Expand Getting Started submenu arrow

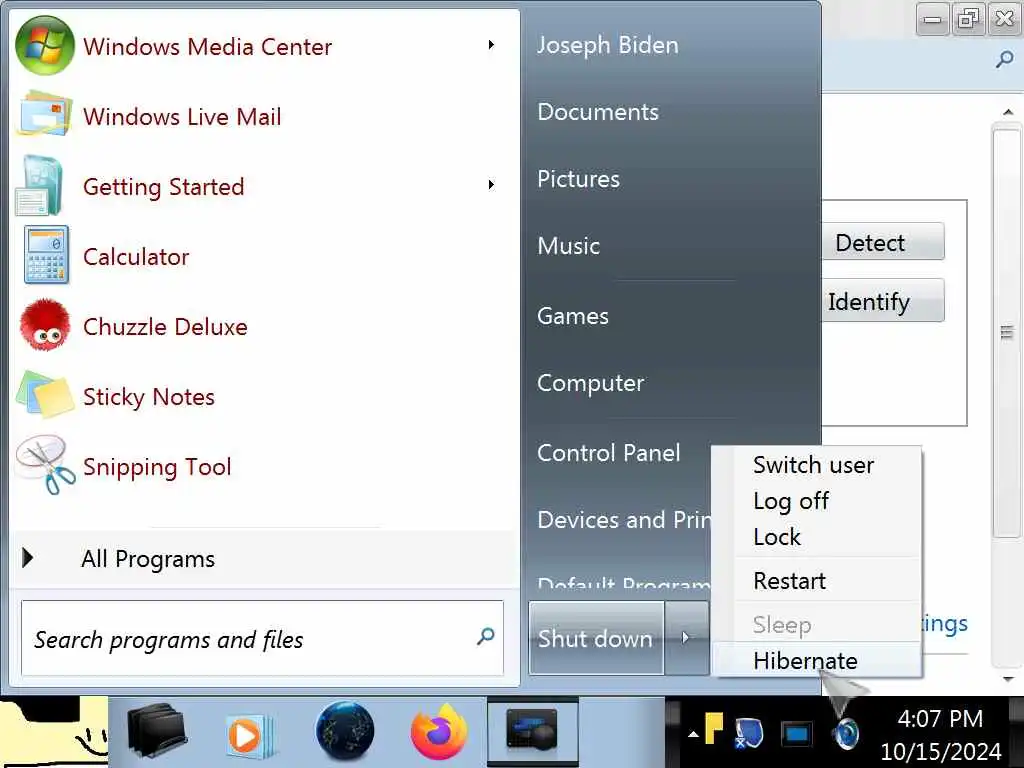click(491, 185)
